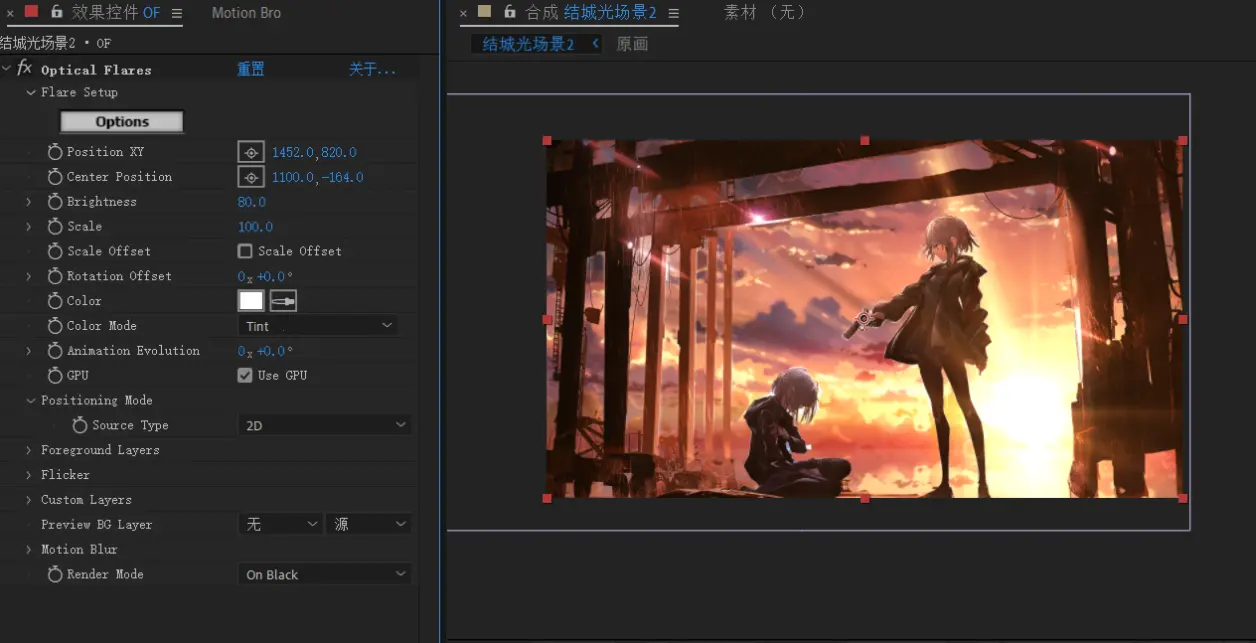1256x643 pixels.
Task: Toggle the Center Position stopwatch
Action: click(x=55, y=177)
